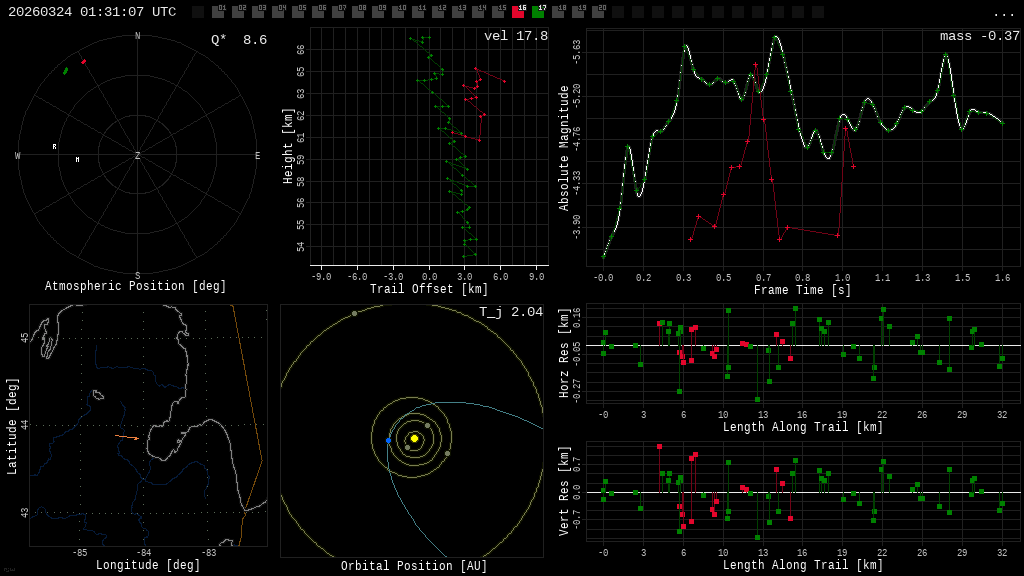Open the three-dots overflow menu
The width and height of the screenshot is (1024, 576).
pyautogui.click(x=1003, y=14)
